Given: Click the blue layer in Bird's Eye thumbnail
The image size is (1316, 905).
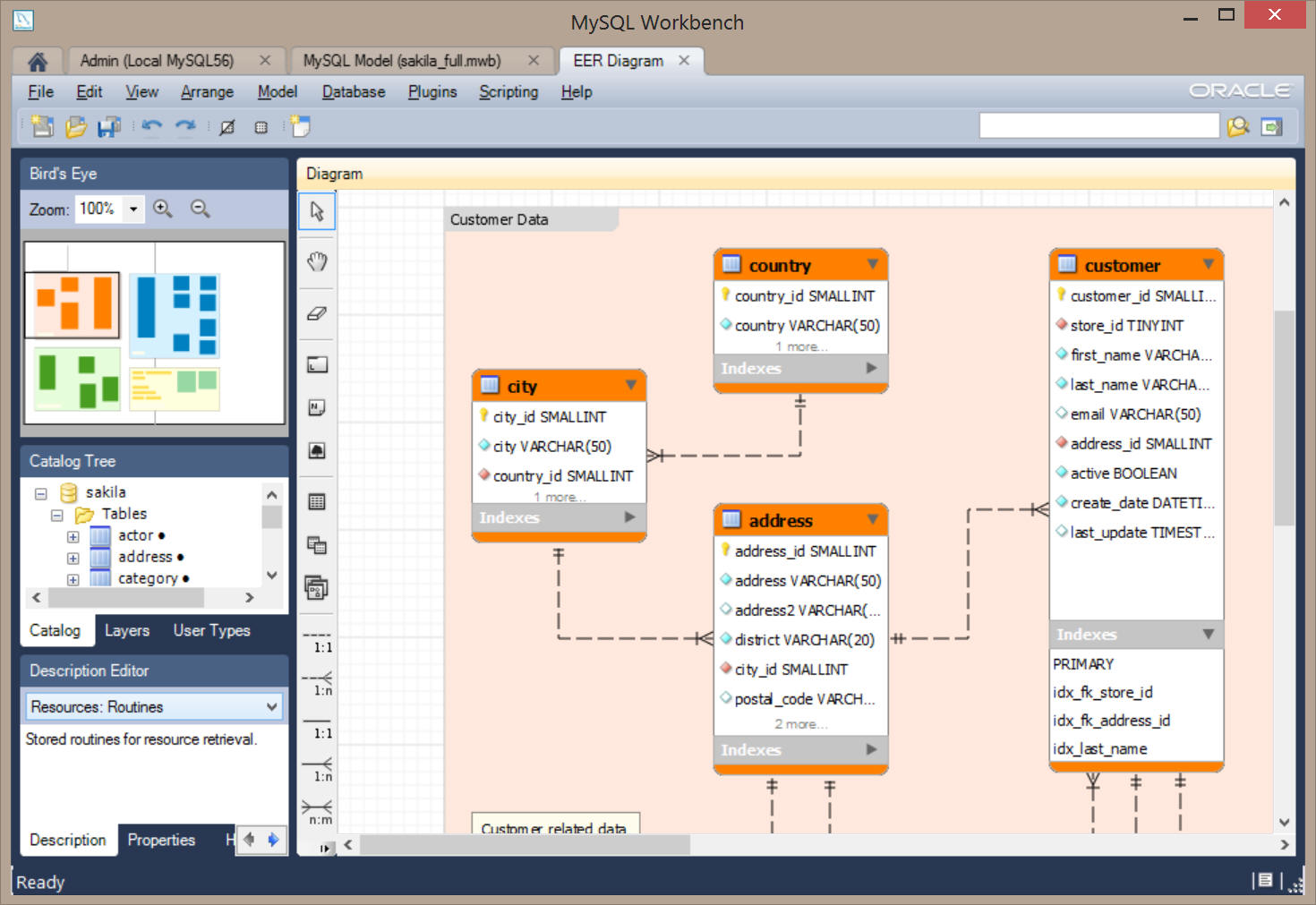Looking at the screenshot, I should click(x=175, y=317).
